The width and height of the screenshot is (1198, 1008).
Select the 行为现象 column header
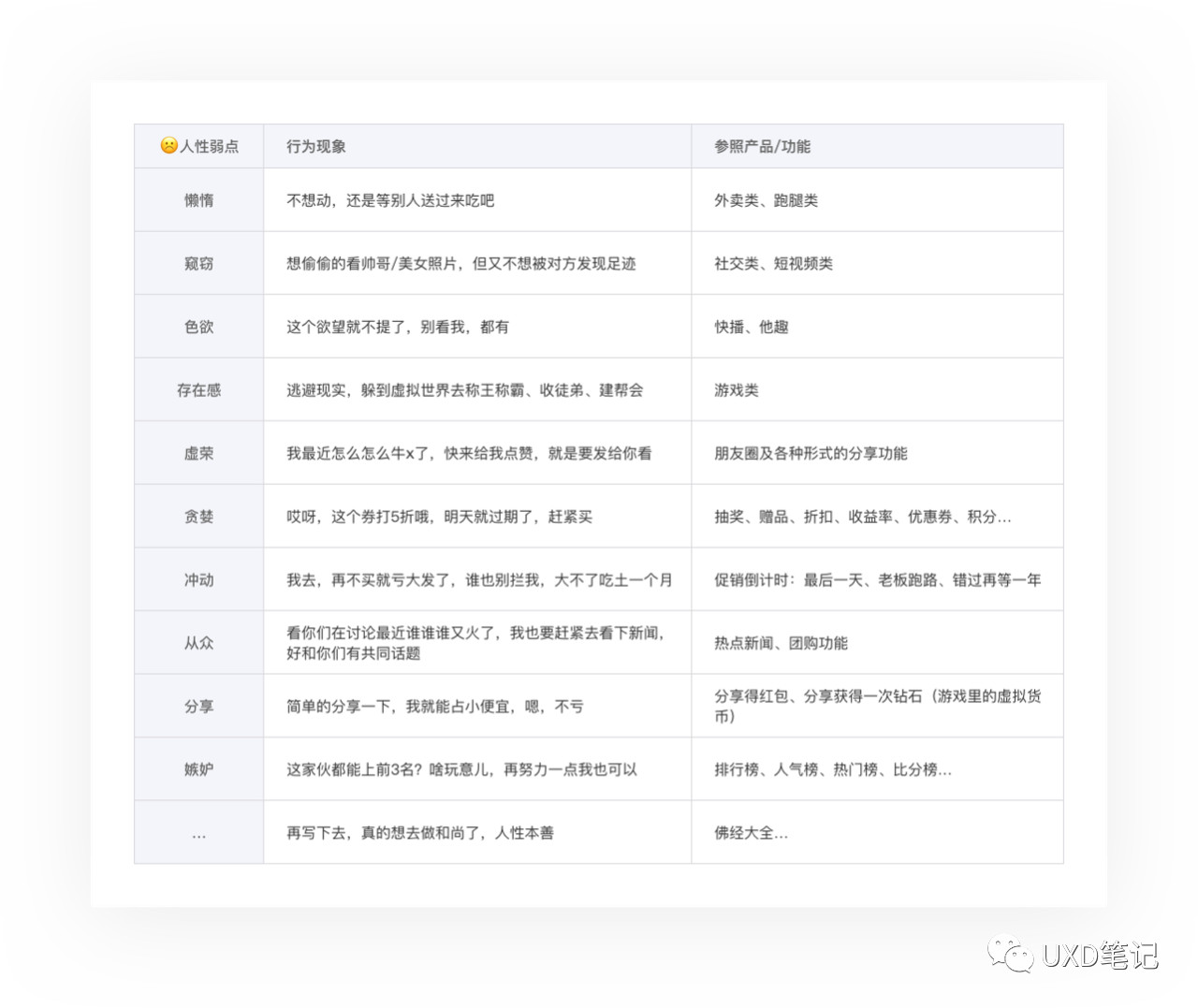point(316,147)
